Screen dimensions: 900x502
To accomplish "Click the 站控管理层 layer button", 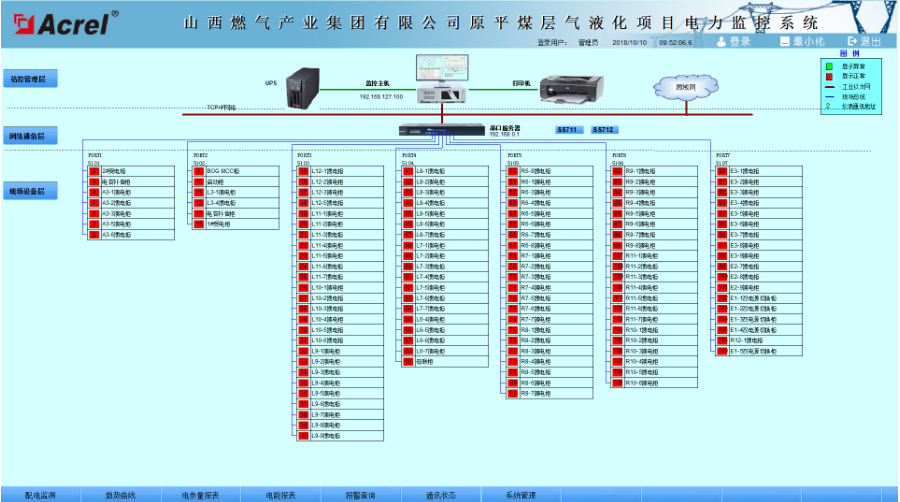I will [x=30, y=79].
